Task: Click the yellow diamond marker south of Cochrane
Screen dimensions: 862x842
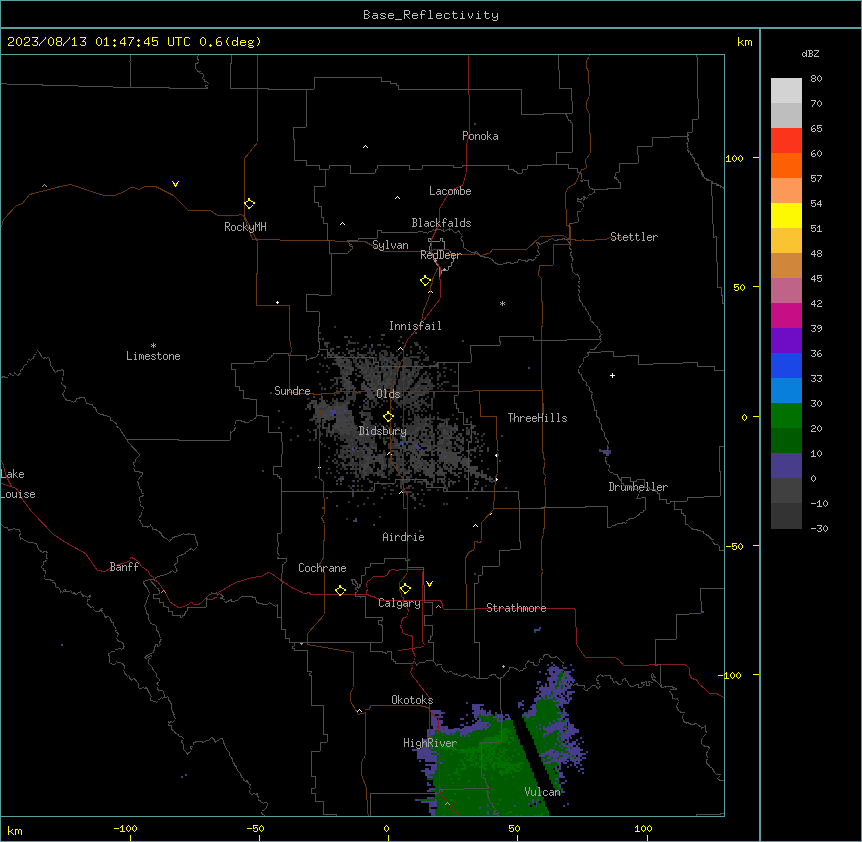Action: click(x=340, y=590)
